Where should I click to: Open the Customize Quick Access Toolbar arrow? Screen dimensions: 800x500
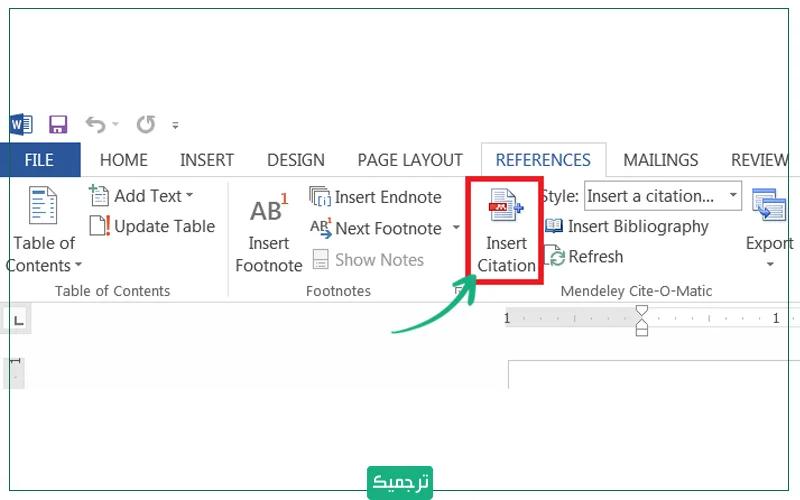(x=176, y=126)
